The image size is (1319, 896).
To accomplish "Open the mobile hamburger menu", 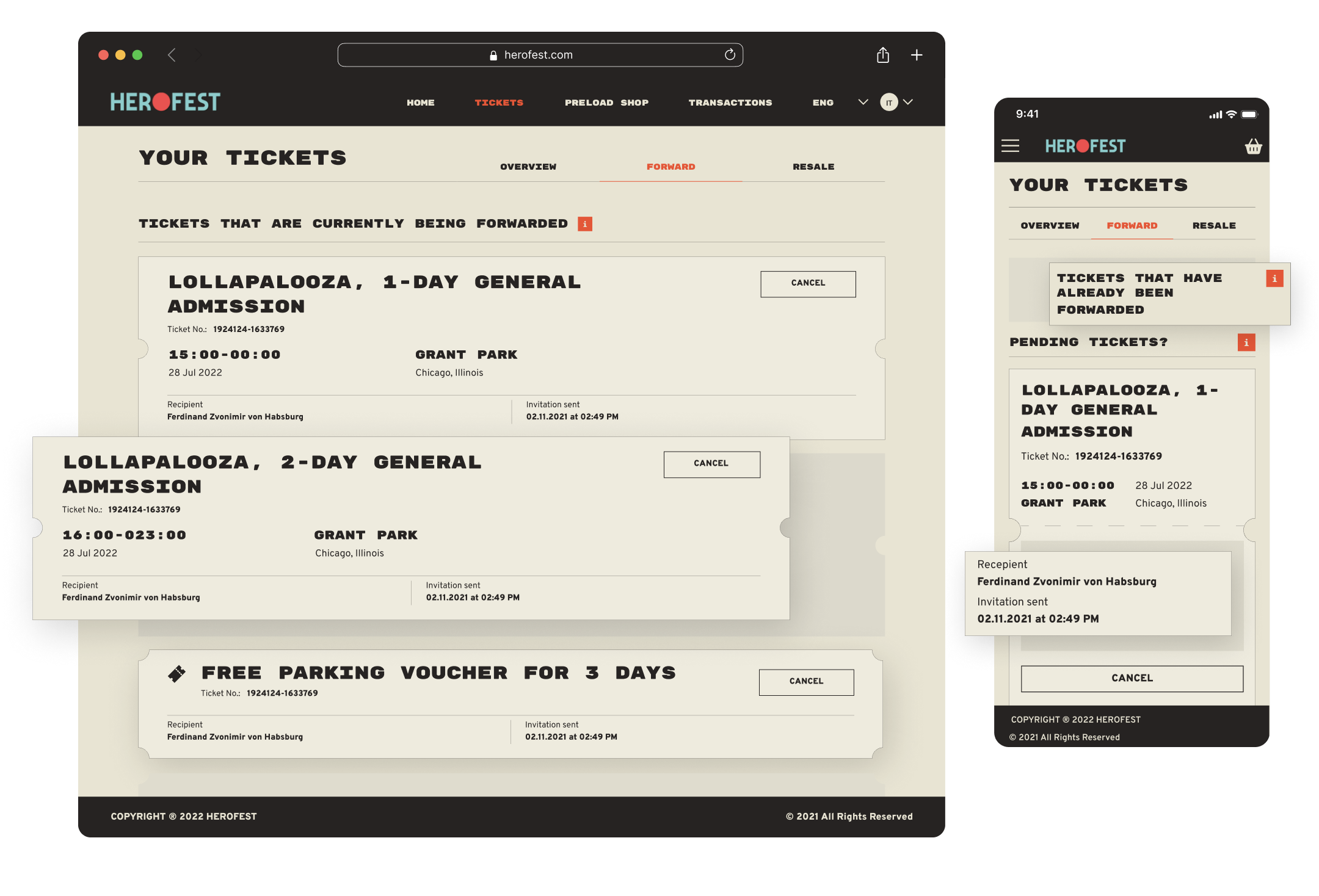I will click(1010, 146).
